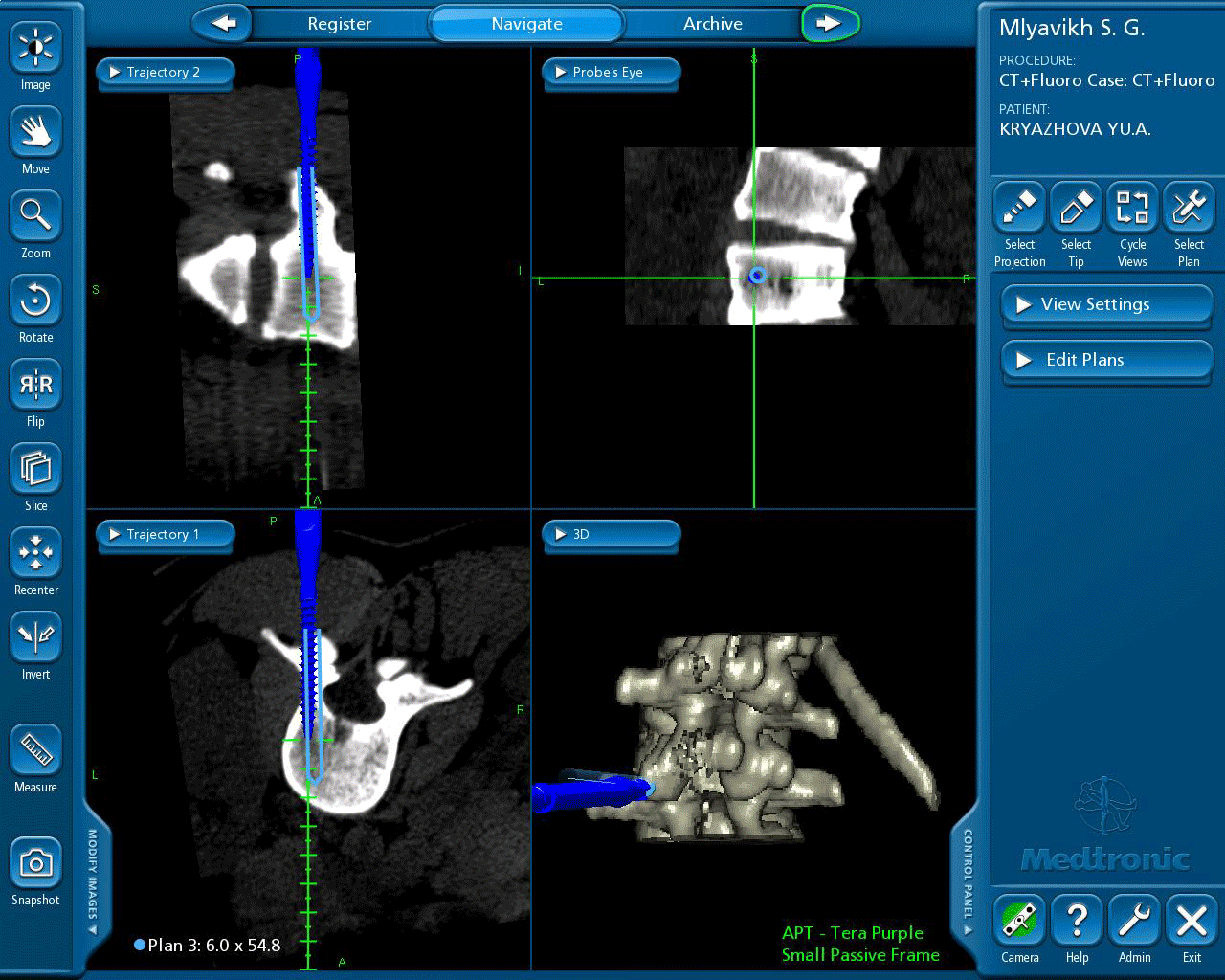The image size is (1225, 980).
Task: Expand the 3D view dropdown
Action: [x=612, y=534]
